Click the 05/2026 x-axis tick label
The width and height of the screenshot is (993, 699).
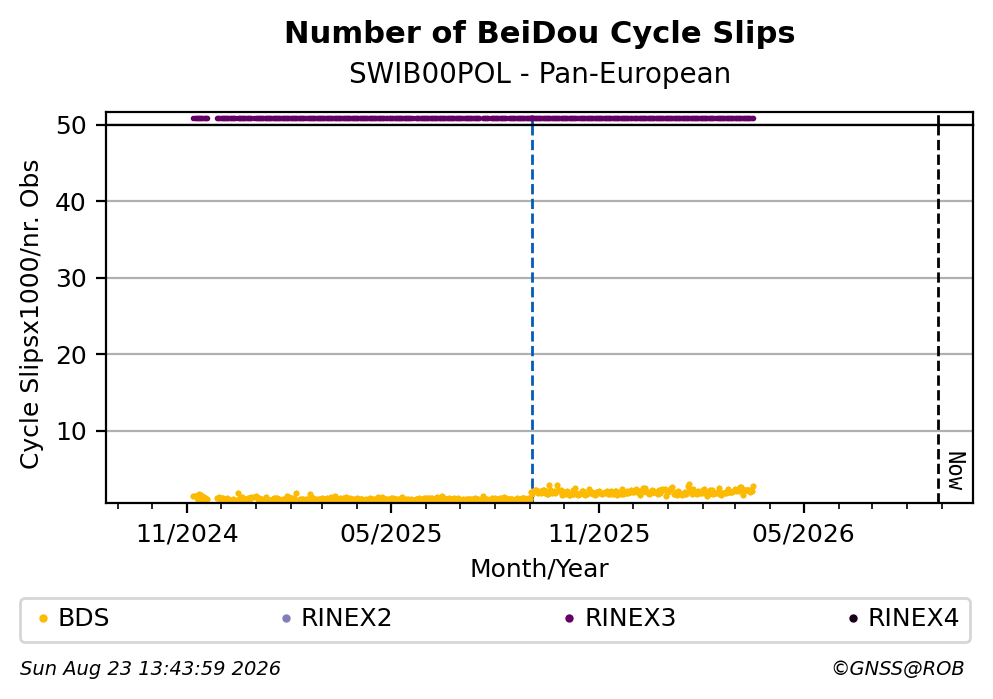[803, 534]
